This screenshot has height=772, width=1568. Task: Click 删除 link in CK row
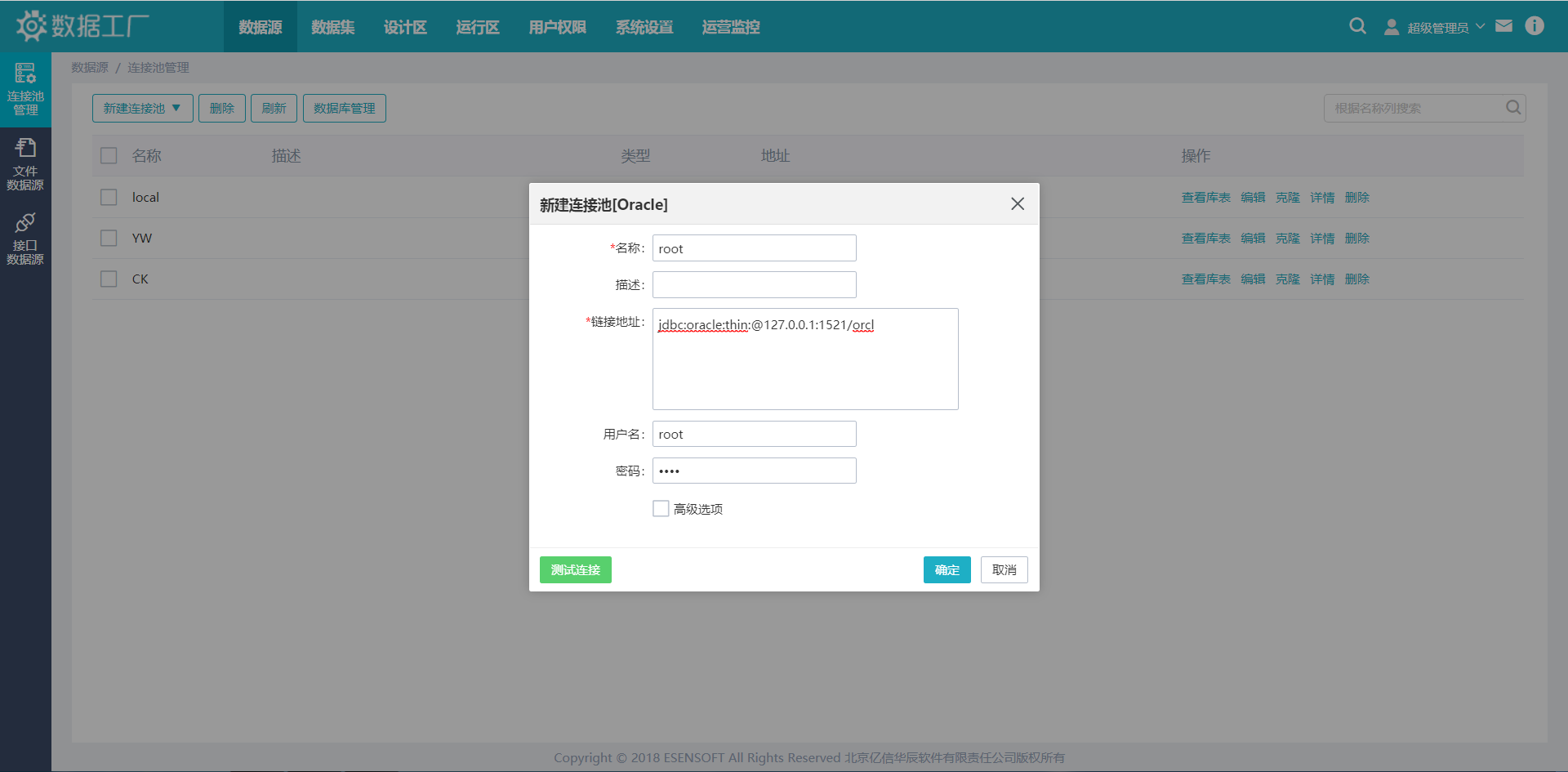(x=1357, y=279)
